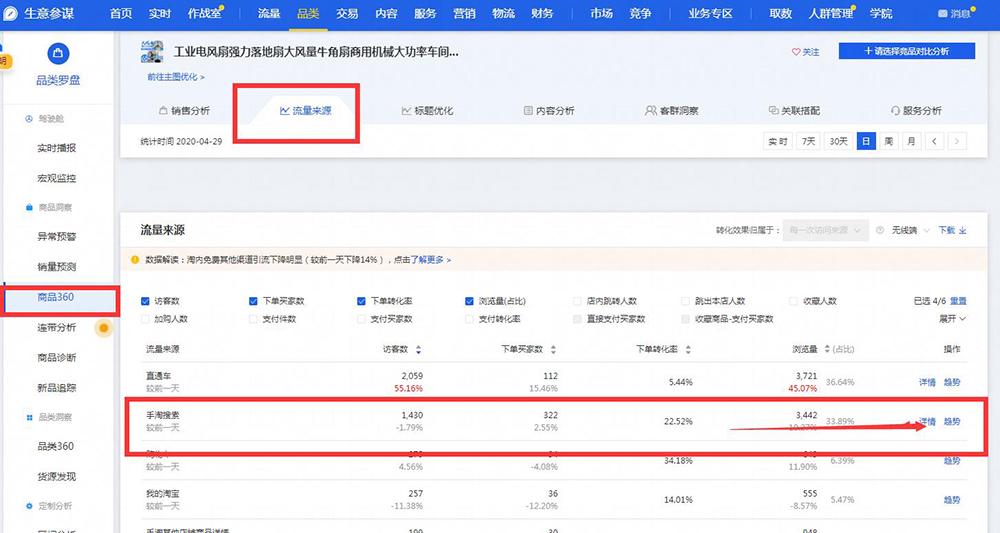Click the product thumbnail image

(153, 51)
